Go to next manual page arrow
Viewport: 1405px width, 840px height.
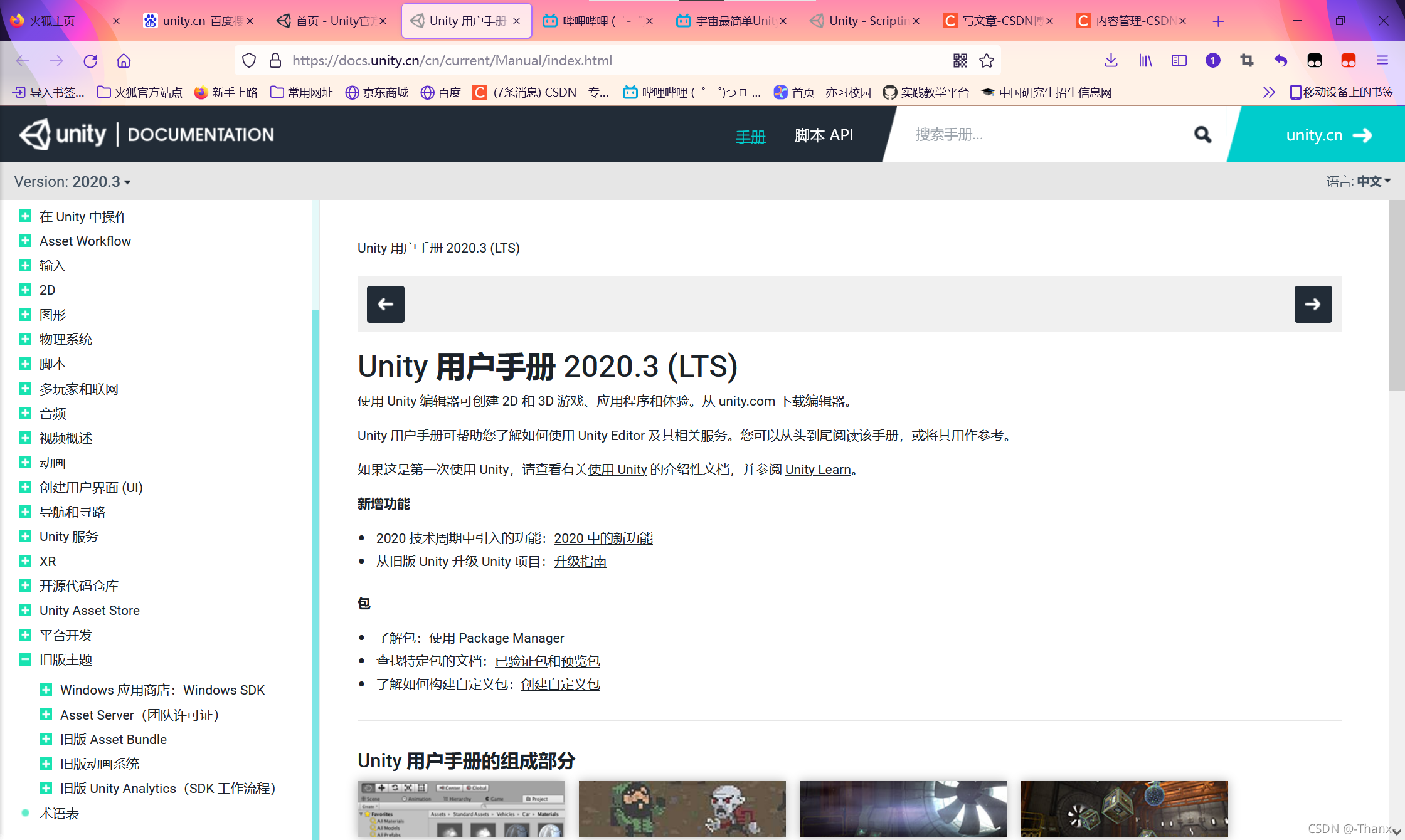pos(1313,304)
